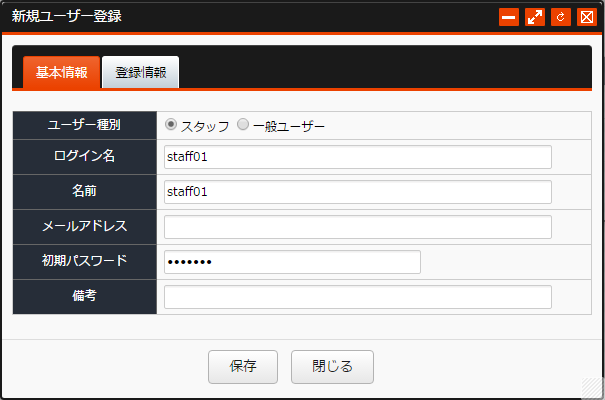605x400 pixels.
Task: Click the resize grip at dialog corner
Action: pyautogui.click(x=592, y=388)
